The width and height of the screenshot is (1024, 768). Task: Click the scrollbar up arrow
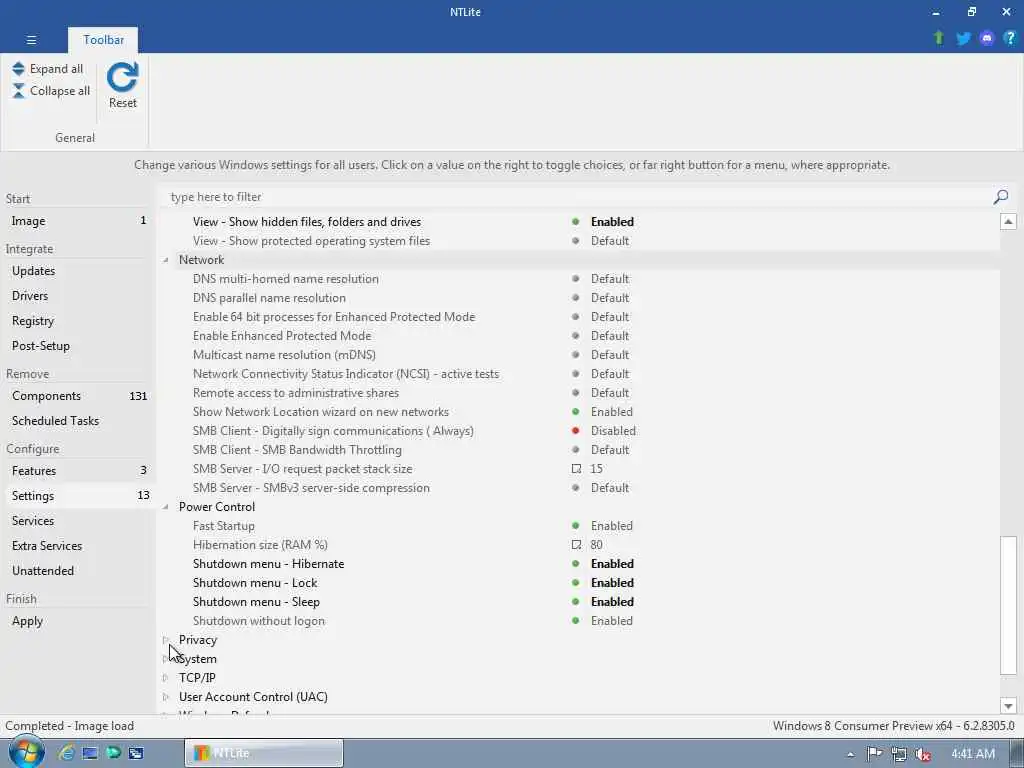point(1008,222)
